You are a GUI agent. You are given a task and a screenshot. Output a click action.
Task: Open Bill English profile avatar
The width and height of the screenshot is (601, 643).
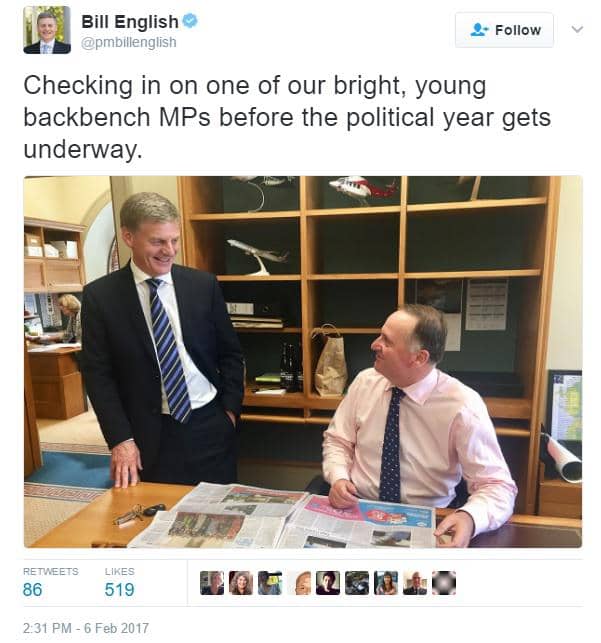tap(47, 30)
